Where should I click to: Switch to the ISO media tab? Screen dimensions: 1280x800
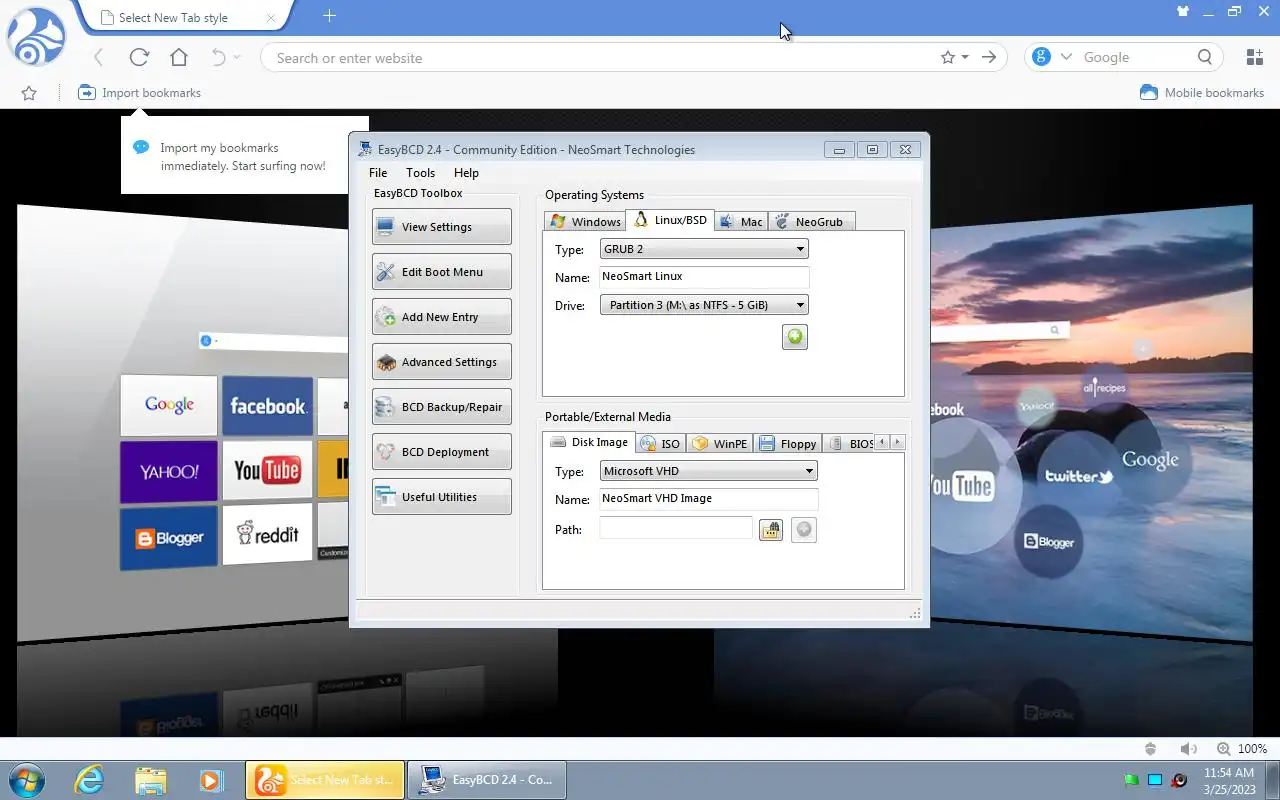(x=660, y=443)
